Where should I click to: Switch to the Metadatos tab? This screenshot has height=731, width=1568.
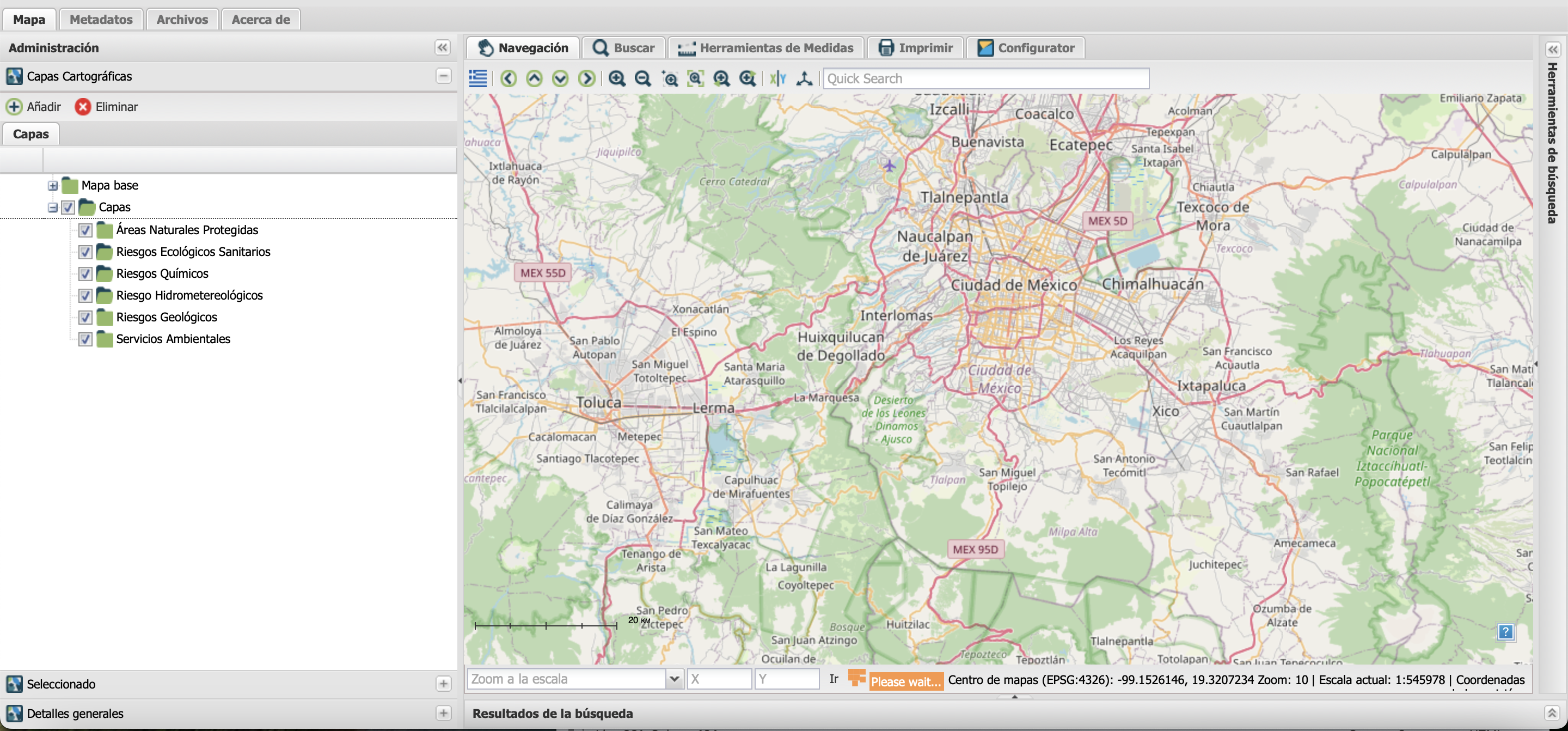tap(101, 20)
